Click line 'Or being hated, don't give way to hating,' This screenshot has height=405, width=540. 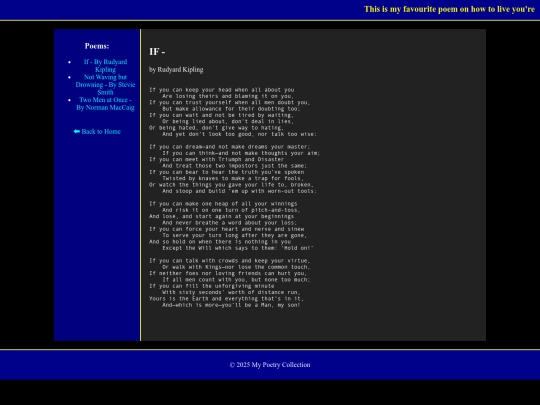point(217,128)
